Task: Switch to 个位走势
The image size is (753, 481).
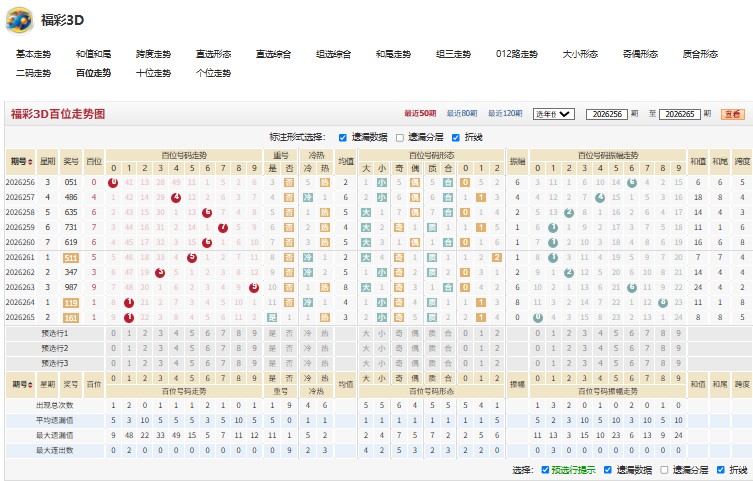Action: pyautogui.click(x=213, y=73)
